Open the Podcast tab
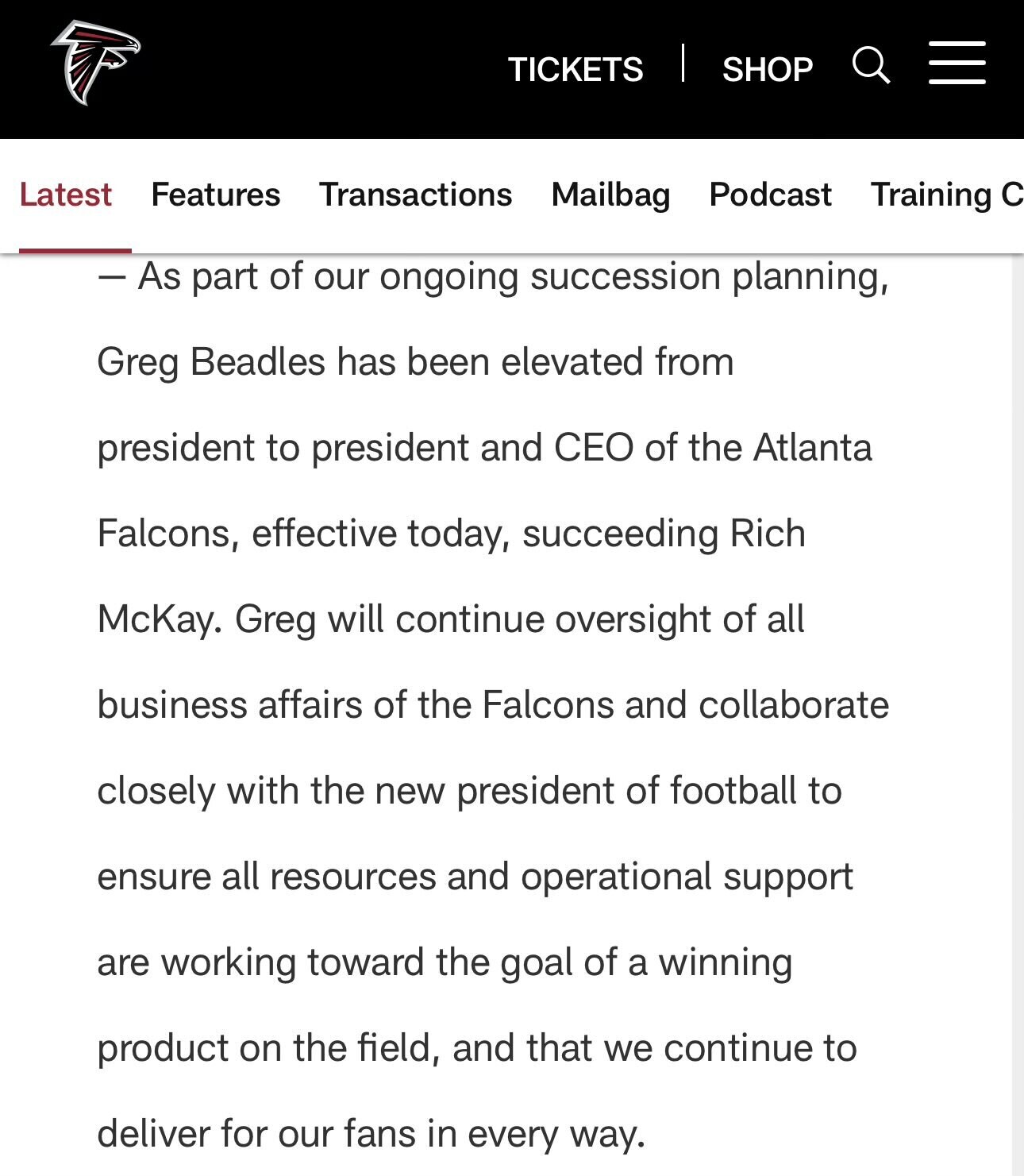The height and width of the screenshot is (1176, 1024). tap(769, 195)
